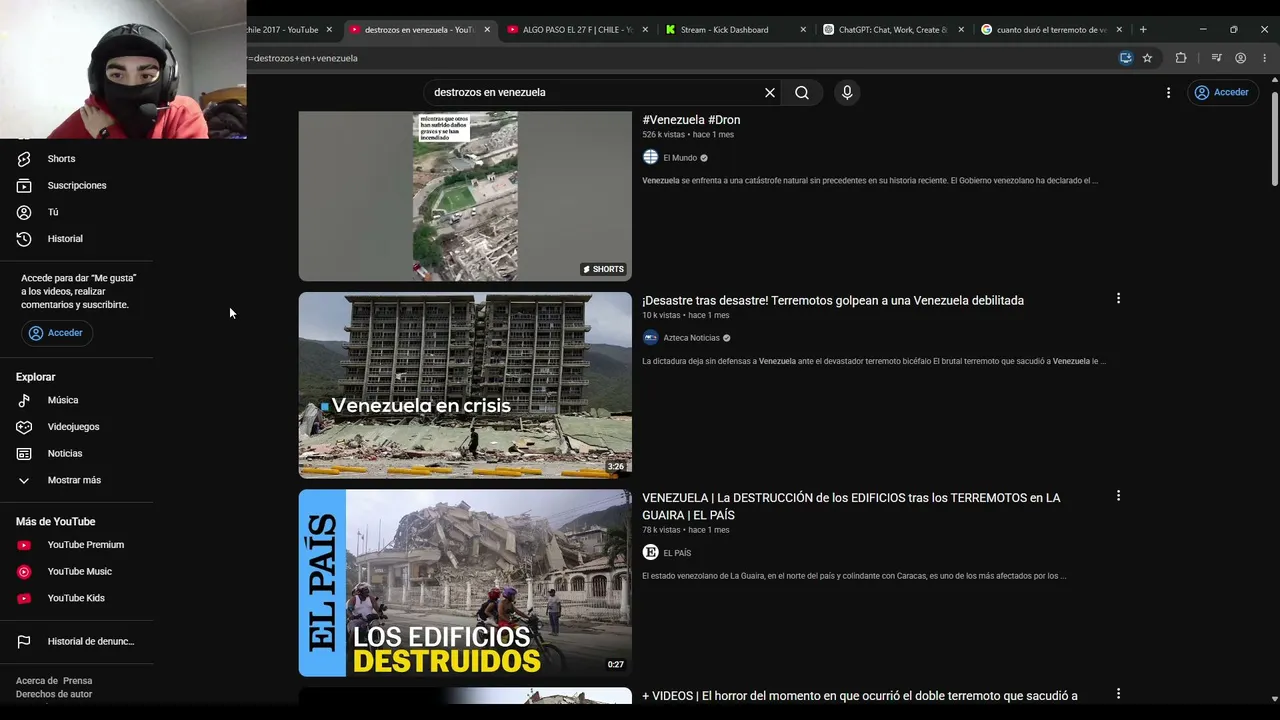The height and width of the screenshot is (720, 1280).
Task: Open the Historial clock icon in the sidebar
Action: [x=24, y=239]
